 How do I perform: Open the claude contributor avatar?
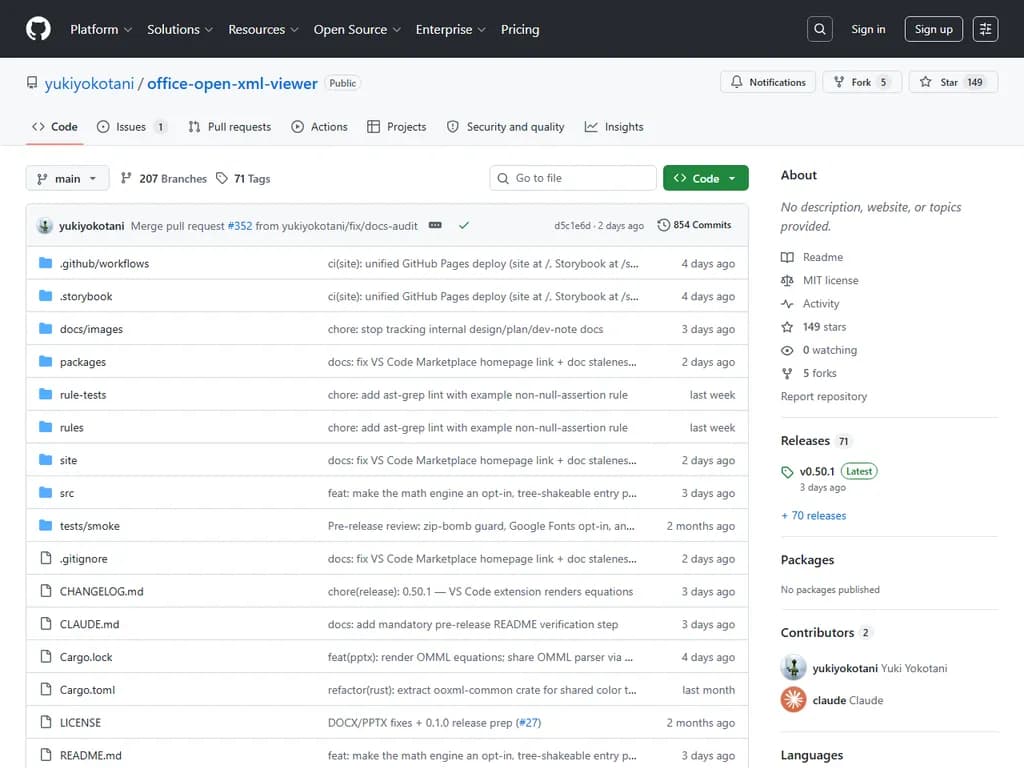pos(793,700)
